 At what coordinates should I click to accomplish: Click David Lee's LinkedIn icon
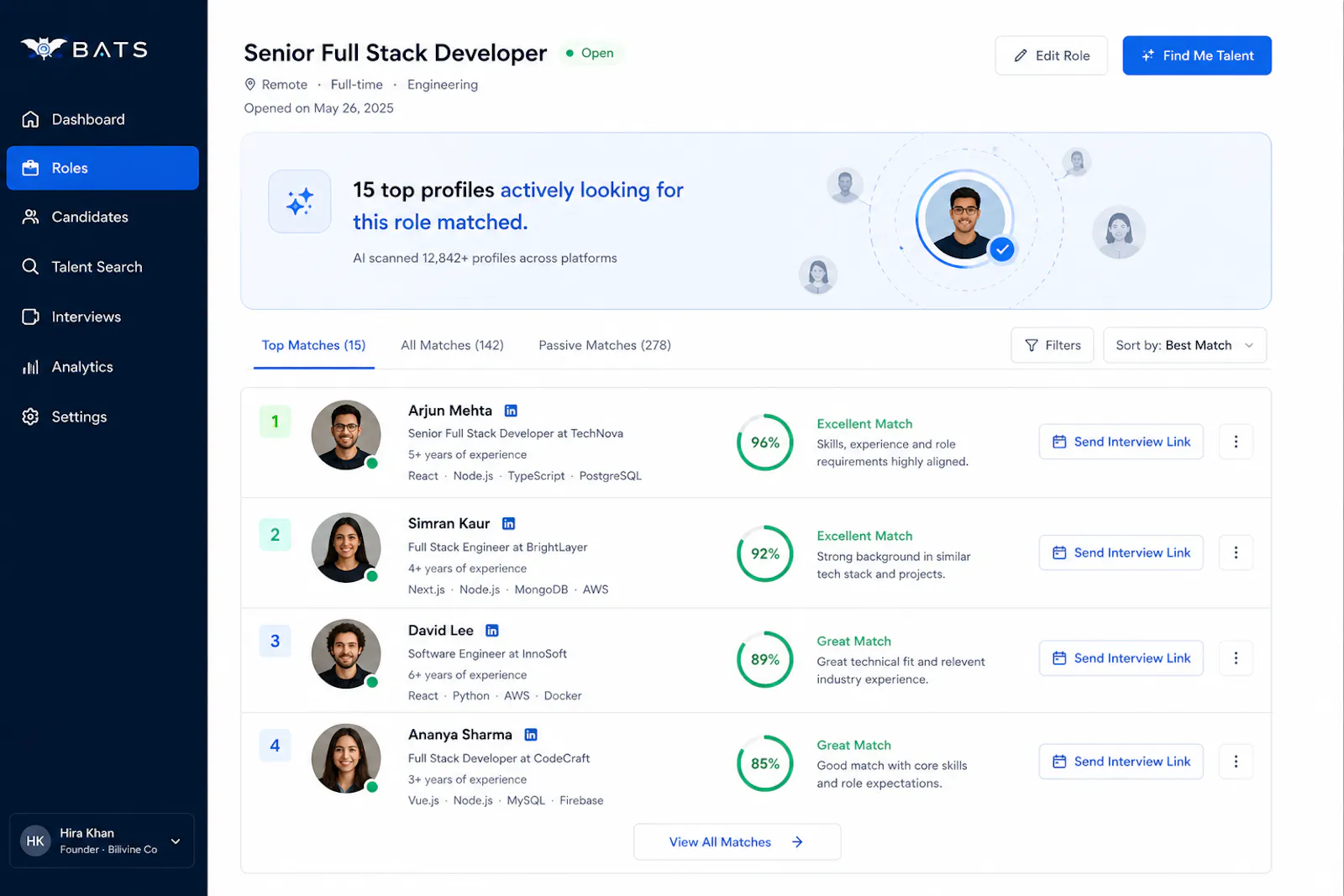point(492,631)
